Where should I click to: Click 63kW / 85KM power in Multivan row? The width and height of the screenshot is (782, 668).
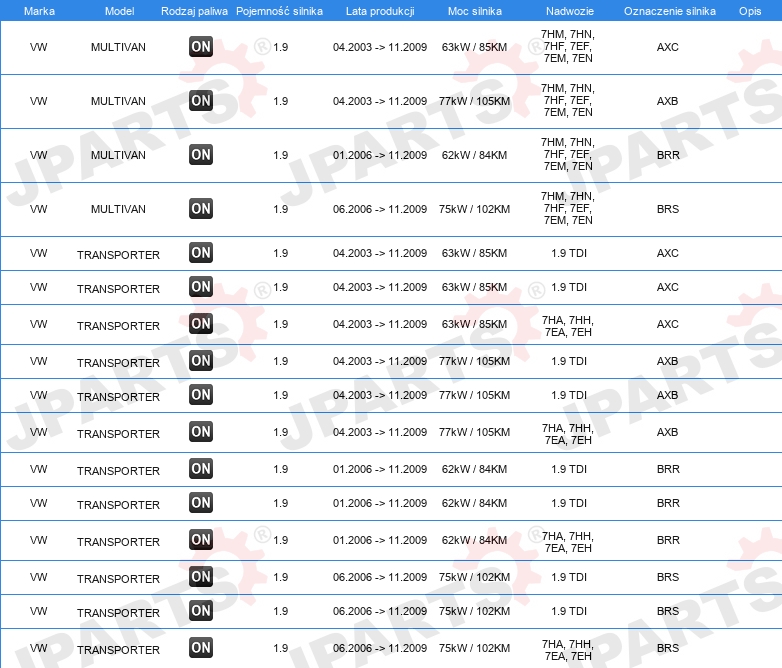(474, 47)
